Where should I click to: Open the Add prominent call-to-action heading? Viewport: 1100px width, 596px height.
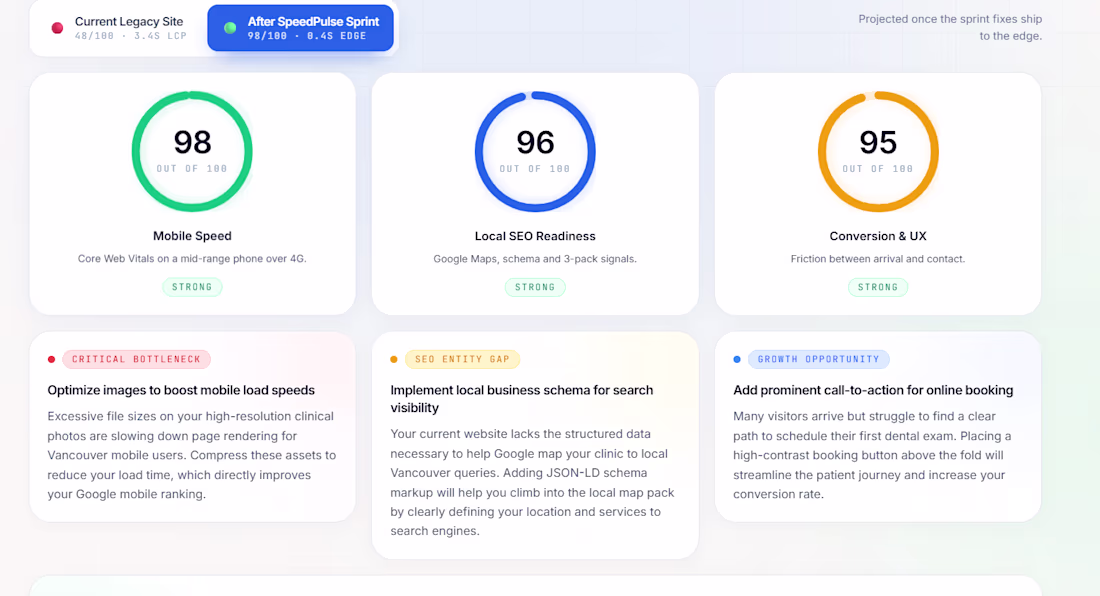point(873,391)
